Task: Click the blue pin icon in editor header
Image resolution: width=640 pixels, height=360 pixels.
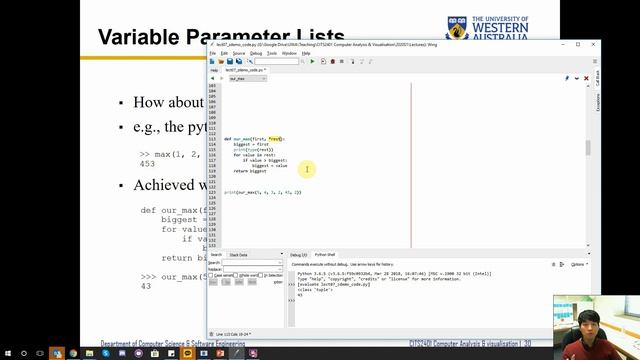Action: click(567, 78)
